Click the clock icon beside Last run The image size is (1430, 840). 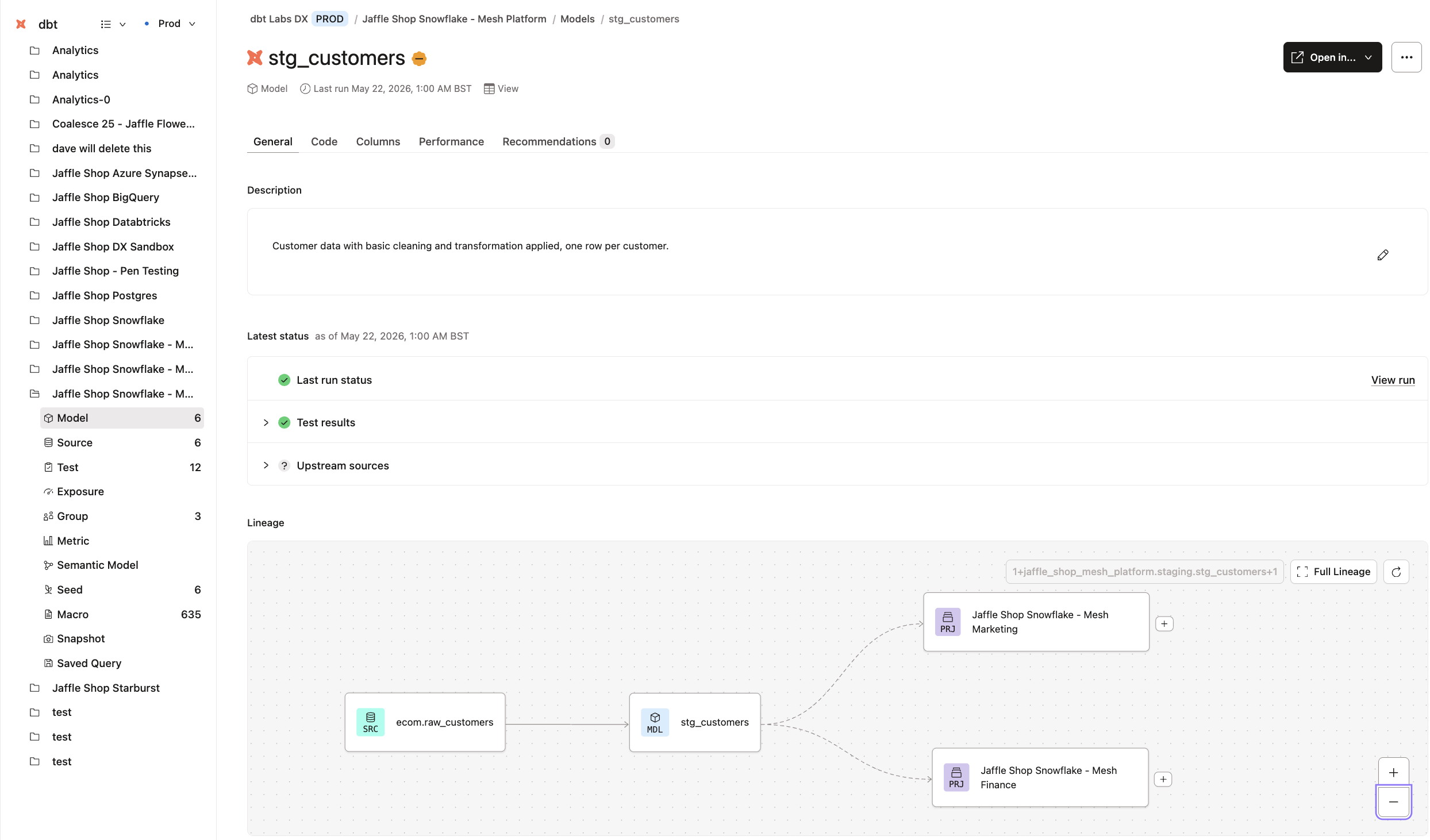[x=305, y=88]
